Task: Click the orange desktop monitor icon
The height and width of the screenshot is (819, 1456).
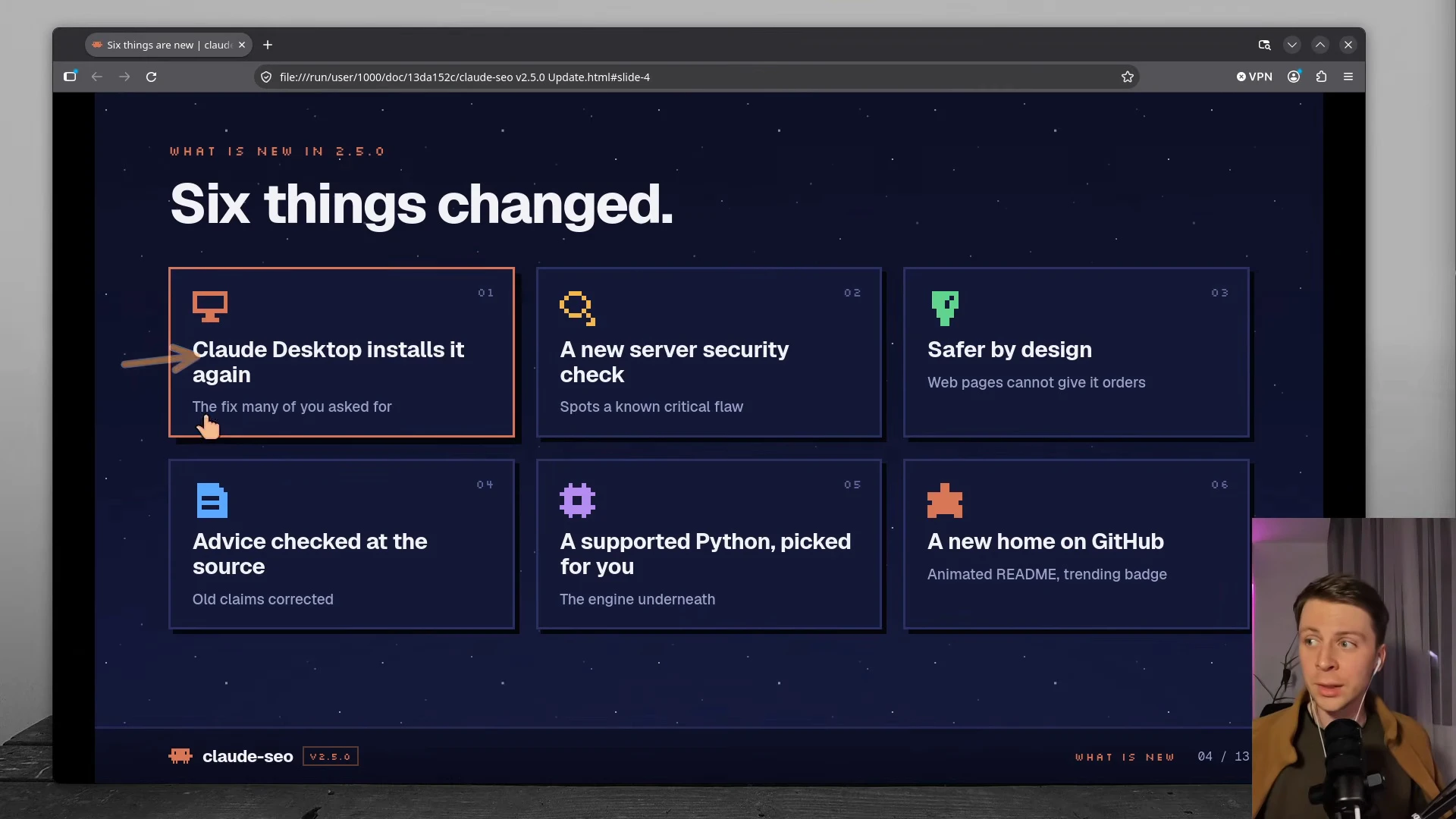Action: click(x=210, y=307)
